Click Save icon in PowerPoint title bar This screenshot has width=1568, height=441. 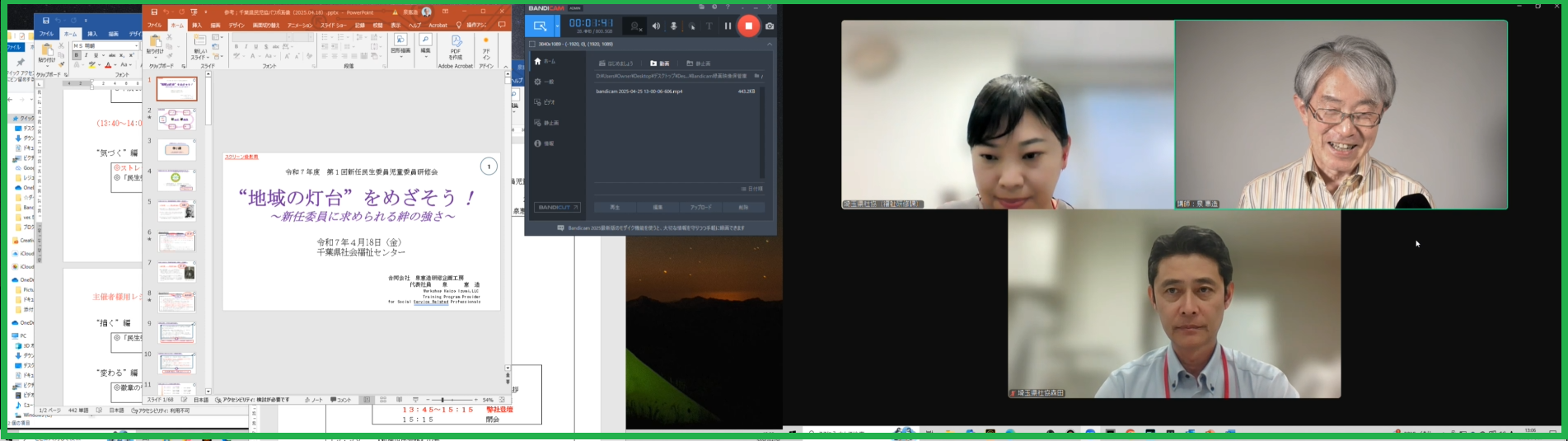tap(153, 12)
